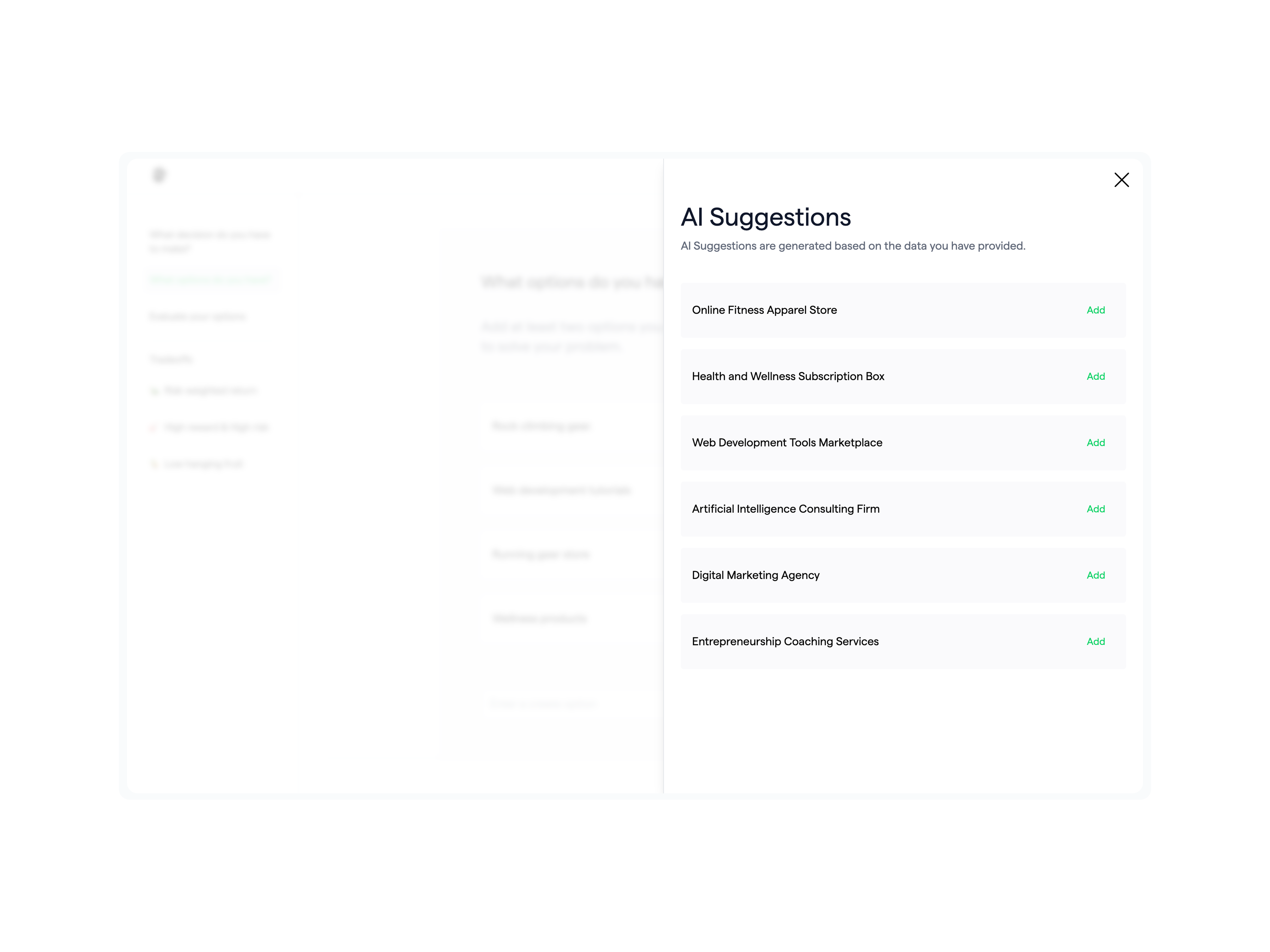This screenshot has height=952, width=1270.
Task: Close the AI Suggestions panel
Action: 1121,179
